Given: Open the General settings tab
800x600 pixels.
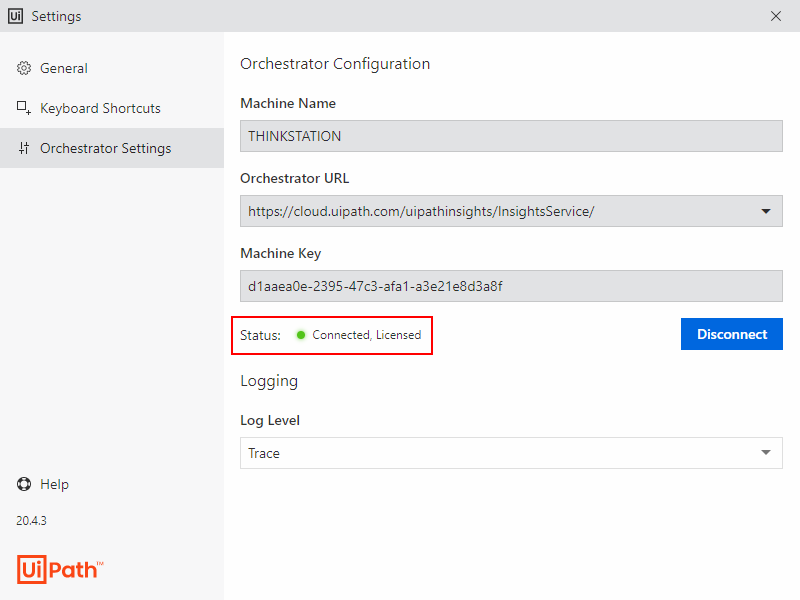Looking at the screenshot, I should (112, 68).
